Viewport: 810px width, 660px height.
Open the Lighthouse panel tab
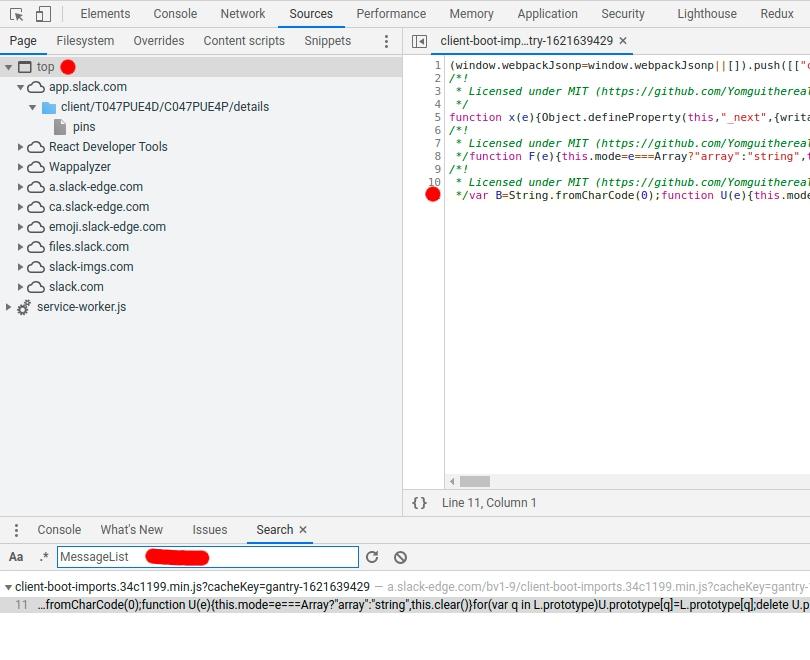coord(707,13)
